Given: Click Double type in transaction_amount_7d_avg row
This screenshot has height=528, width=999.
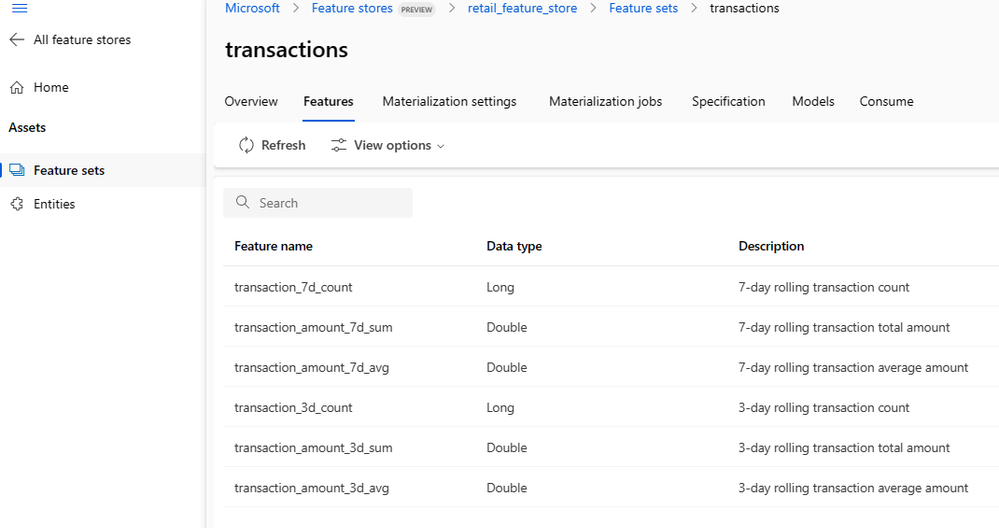Looking at the screenshot, I should point(507,367).
